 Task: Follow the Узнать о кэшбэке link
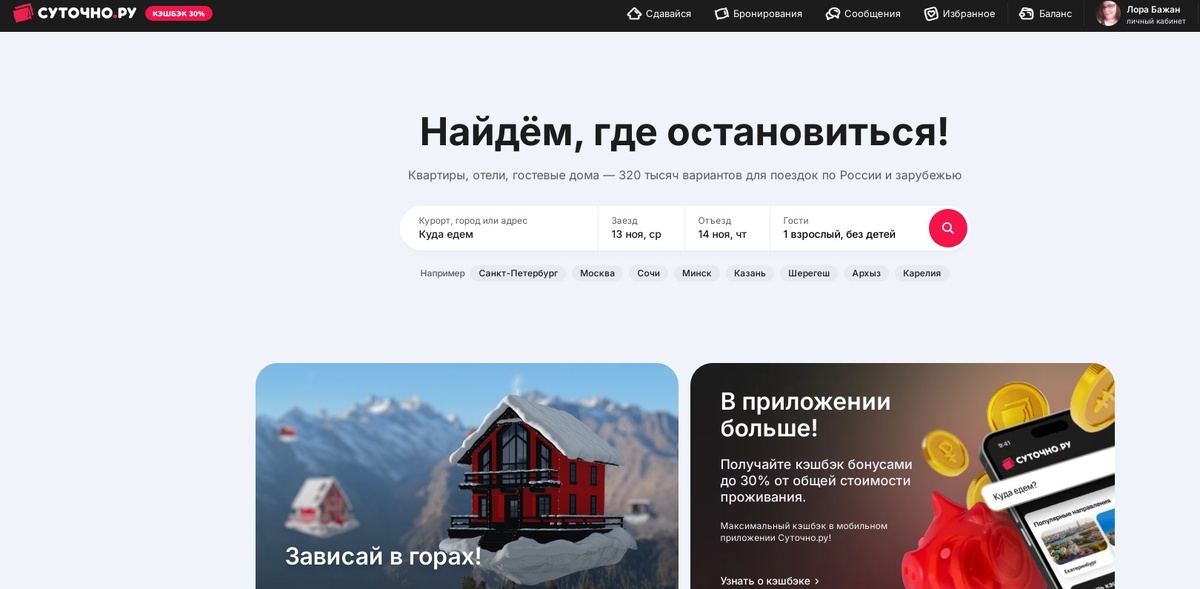coord(770,581)
